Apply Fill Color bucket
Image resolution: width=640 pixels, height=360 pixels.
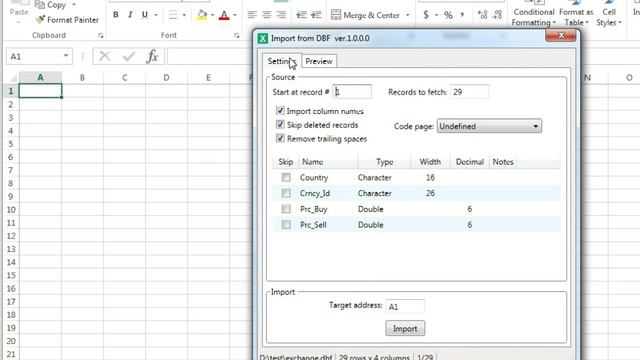point(201,15)
